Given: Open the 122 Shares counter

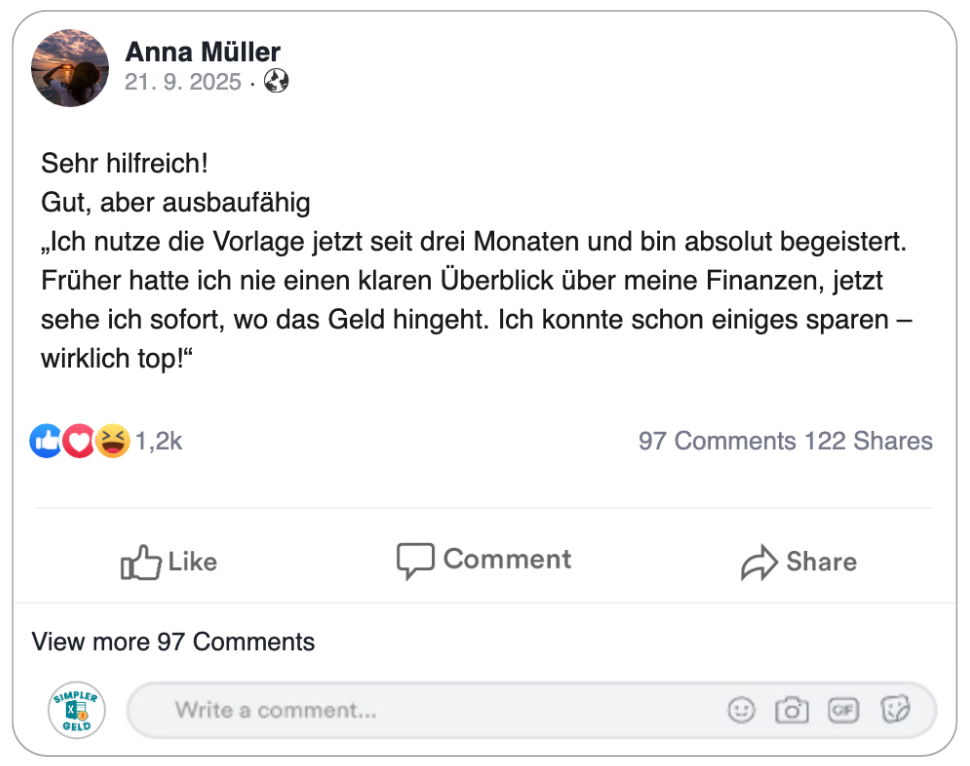Looking at the screenshot, I should 868,441.
